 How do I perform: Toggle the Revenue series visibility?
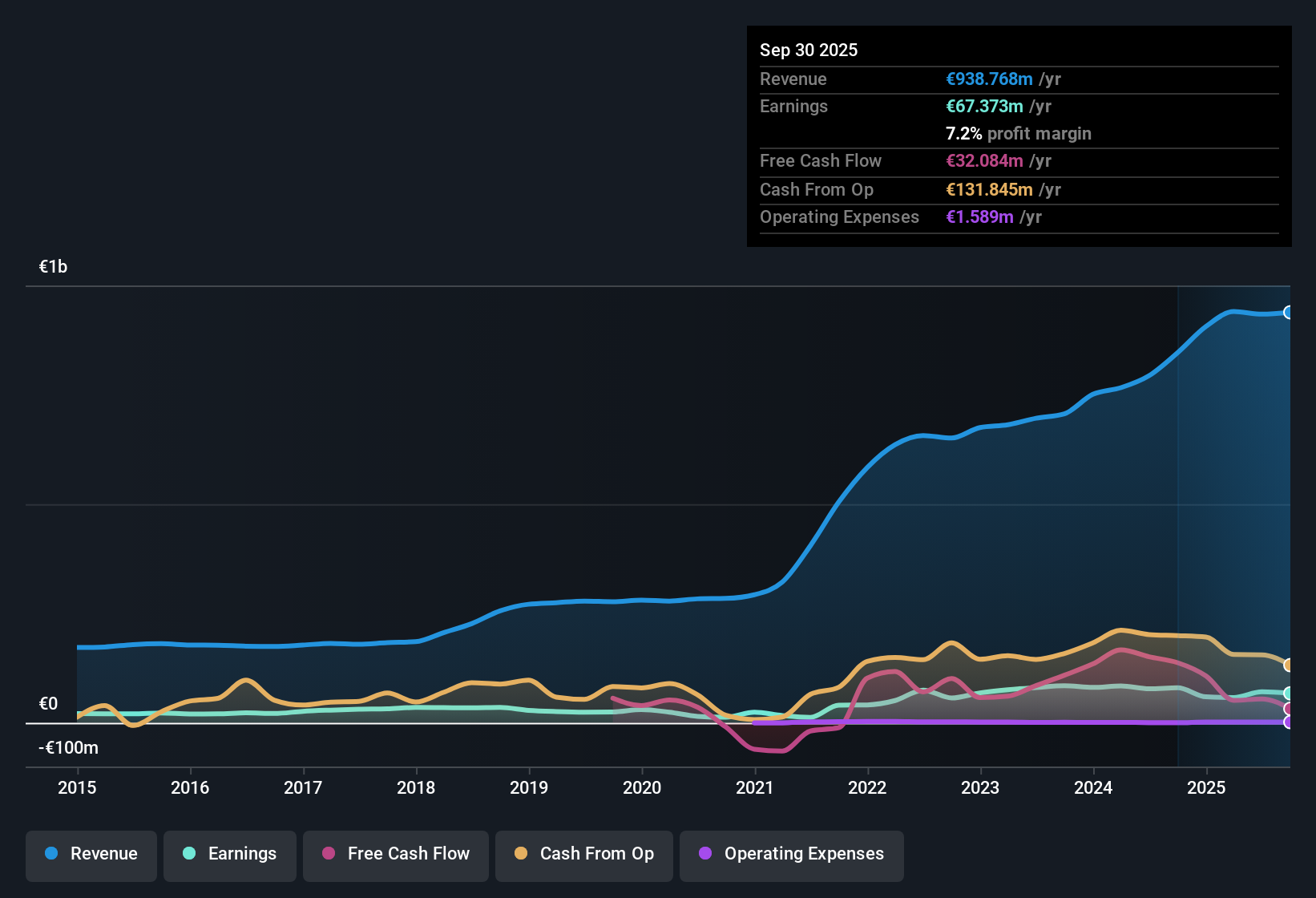point(91,854)
